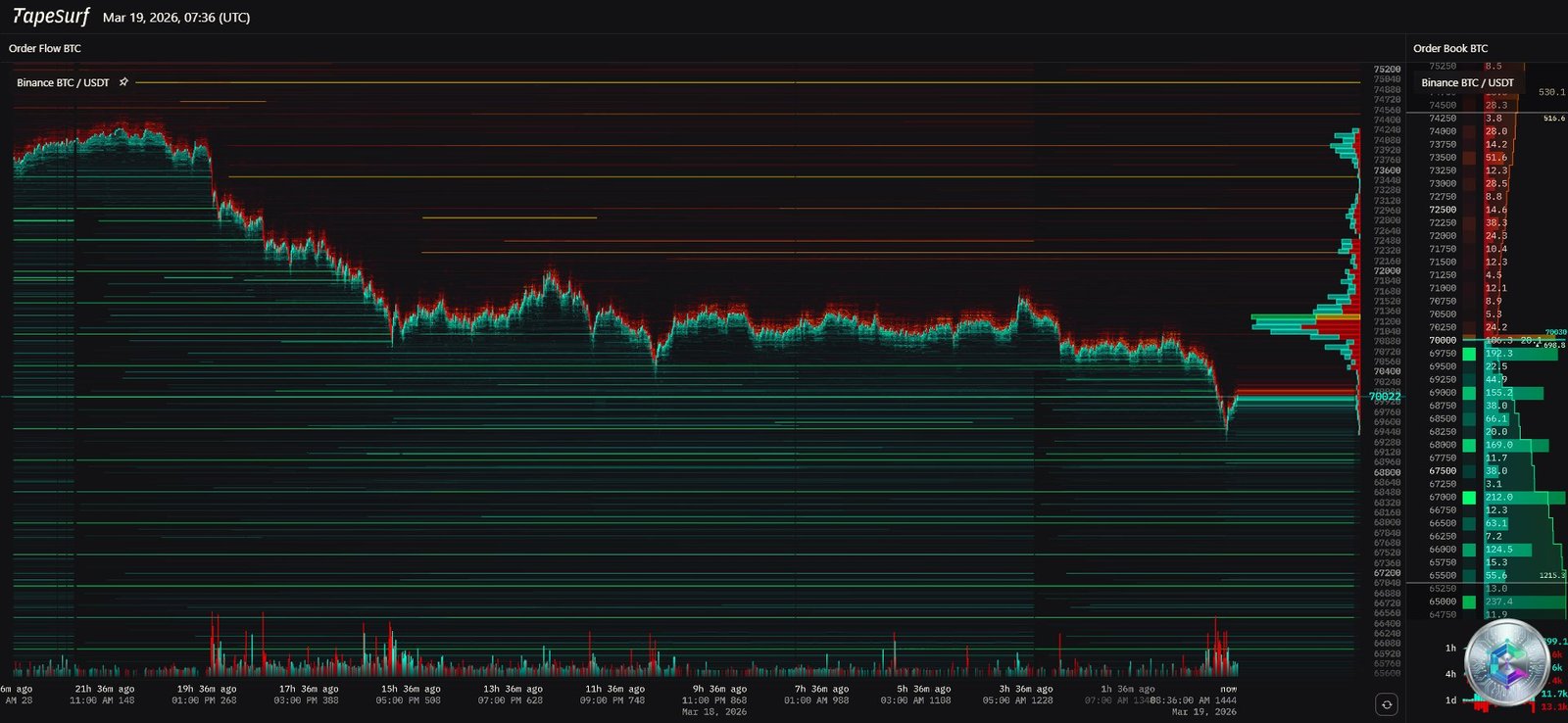The width and height of the screenshot is (1568, 723).
Task: Select the 4h timeframe in the order book
Action: click(x=1450, y=674)
